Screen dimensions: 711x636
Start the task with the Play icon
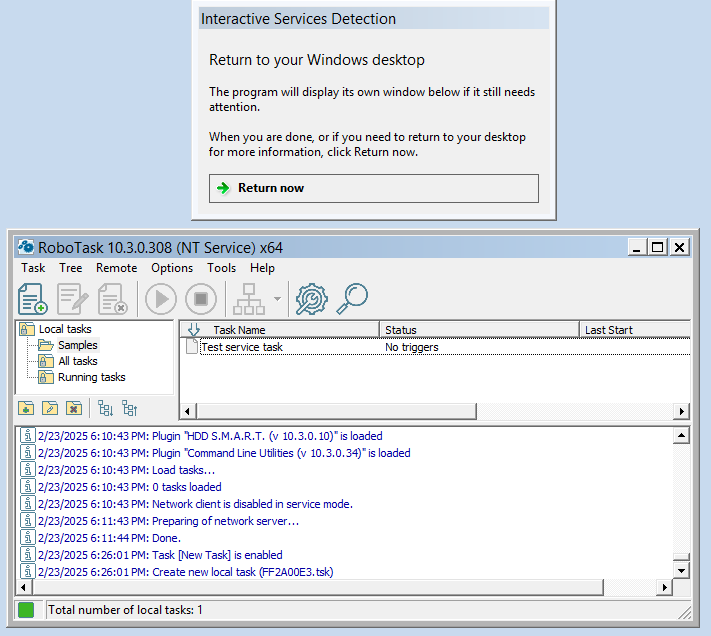(161, 299)
